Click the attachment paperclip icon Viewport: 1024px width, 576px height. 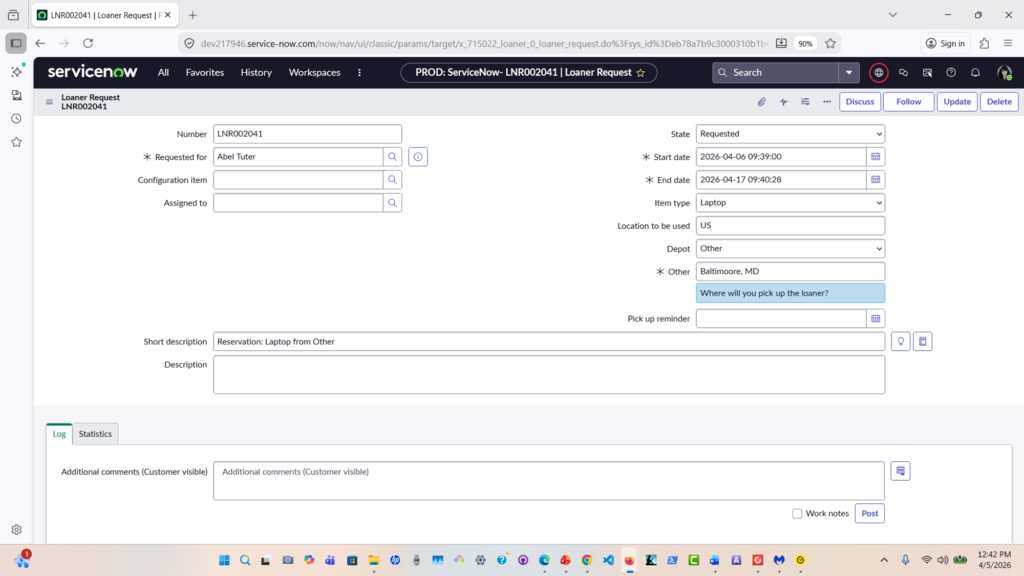click(761, 102)
